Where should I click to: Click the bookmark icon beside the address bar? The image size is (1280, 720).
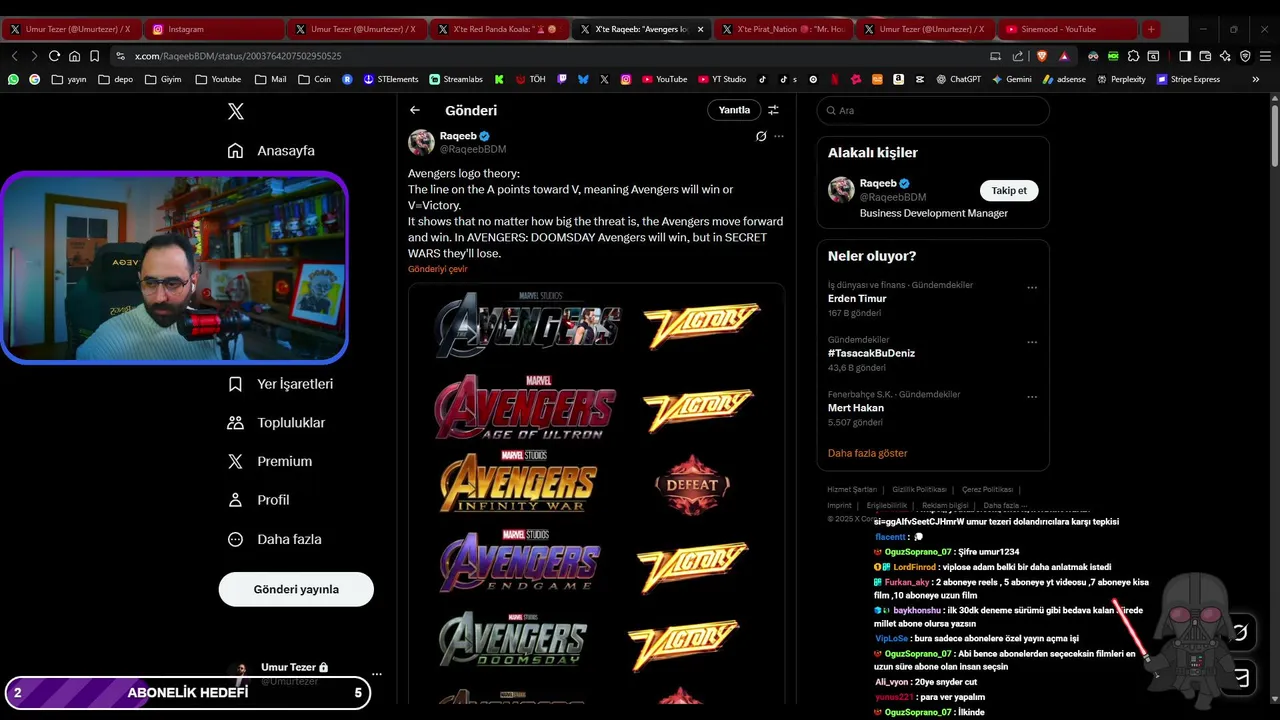coord(94,56)
